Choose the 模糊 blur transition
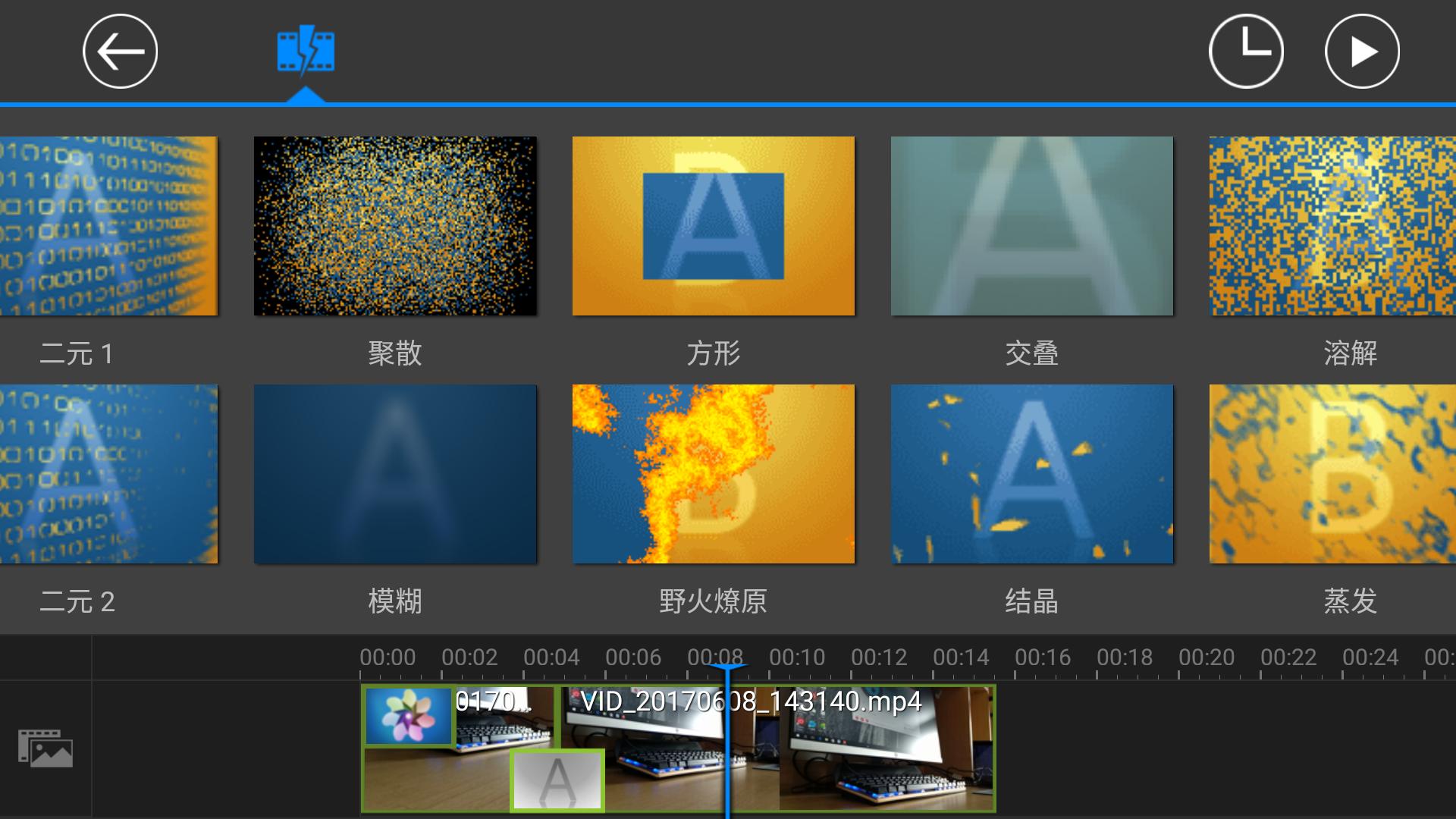Screen dimensions: 1456x819 point(394,475)
